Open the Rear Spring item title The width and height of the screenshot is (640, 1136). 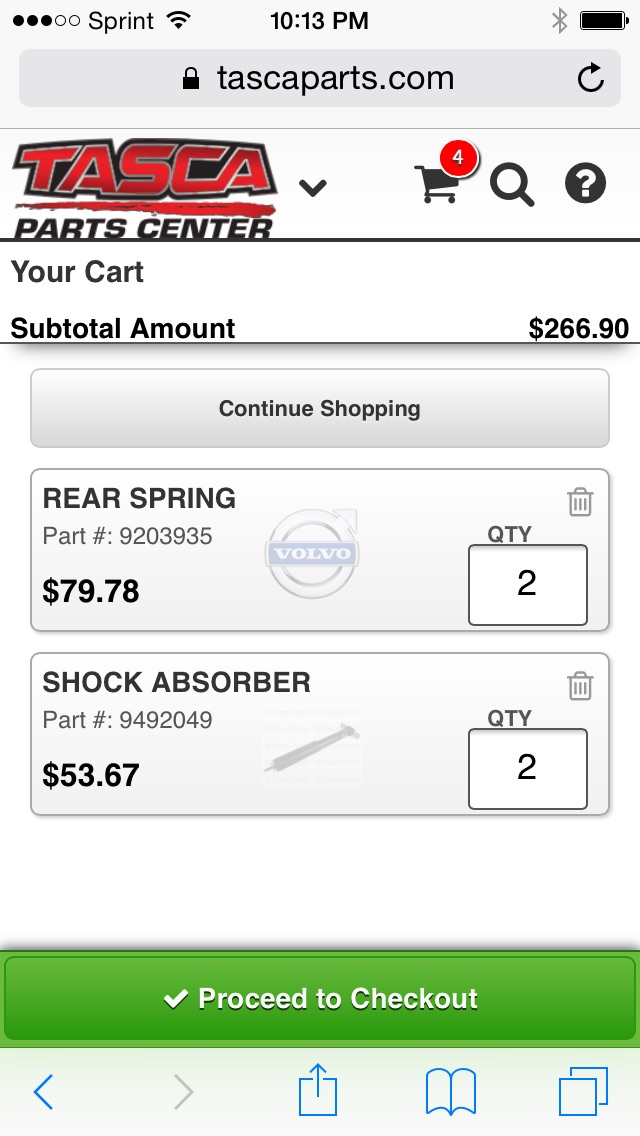point(139,498)
